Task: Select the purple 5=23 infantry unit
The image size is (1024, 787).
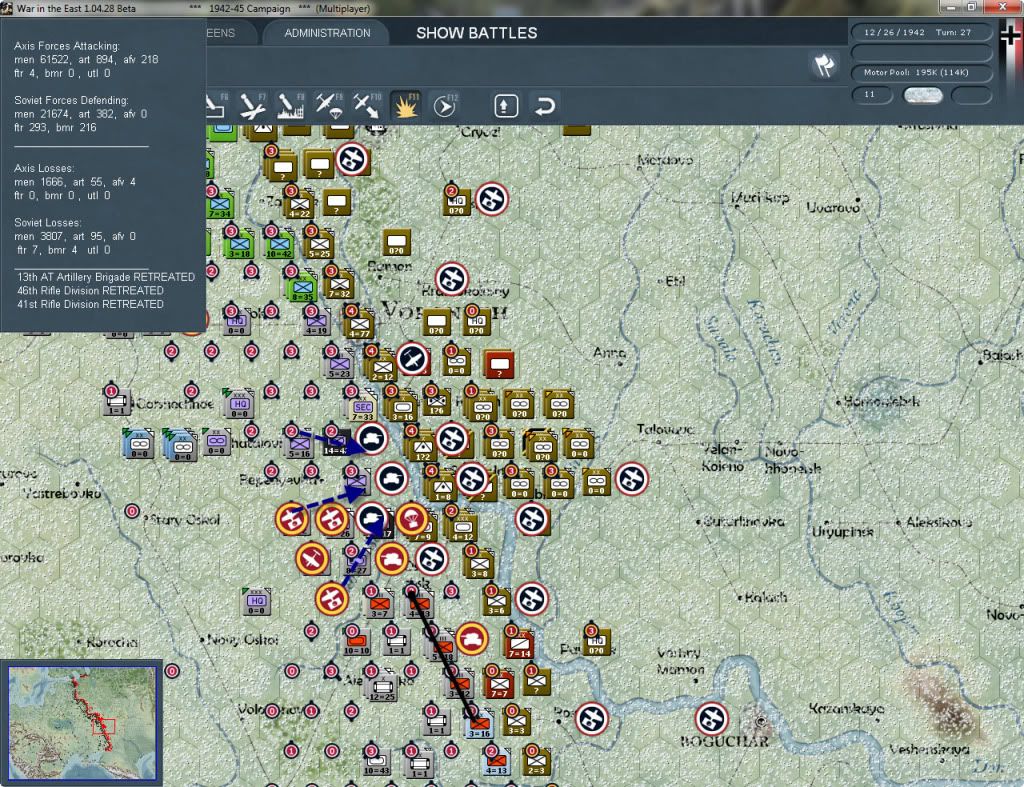Action: [x=339, y=364]
